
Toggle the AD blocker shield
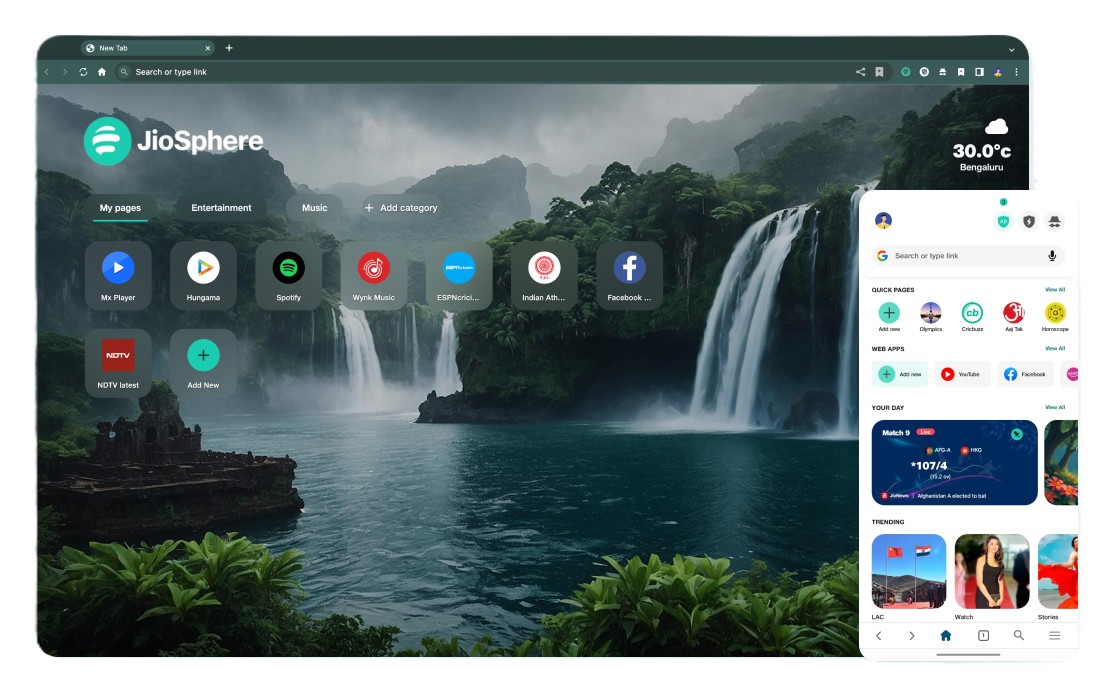1003,221
